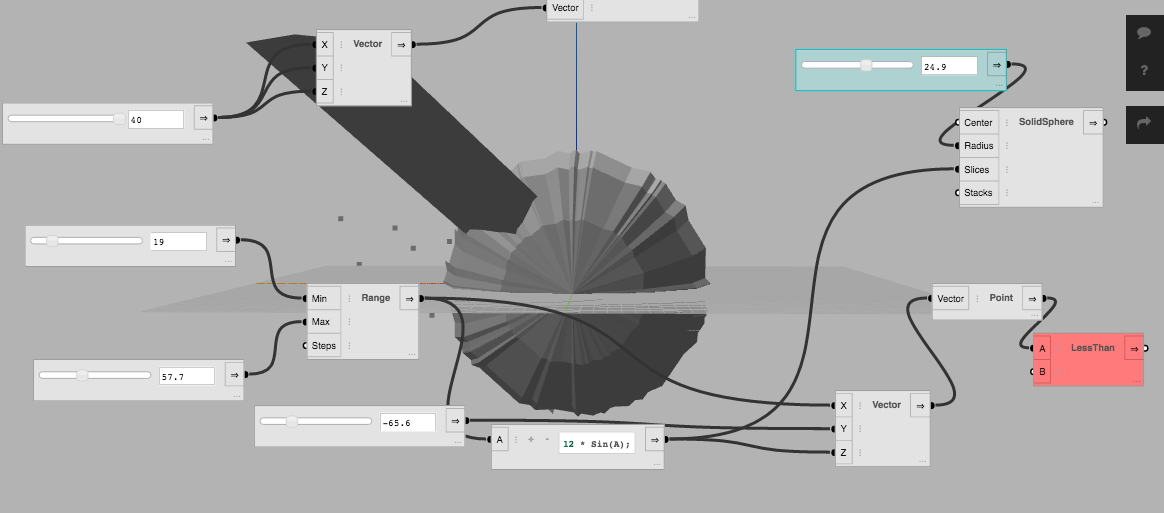This screenshot has height=513, width=1164.
Task: Select the Max port on Range node
Action: click(324, 322)
